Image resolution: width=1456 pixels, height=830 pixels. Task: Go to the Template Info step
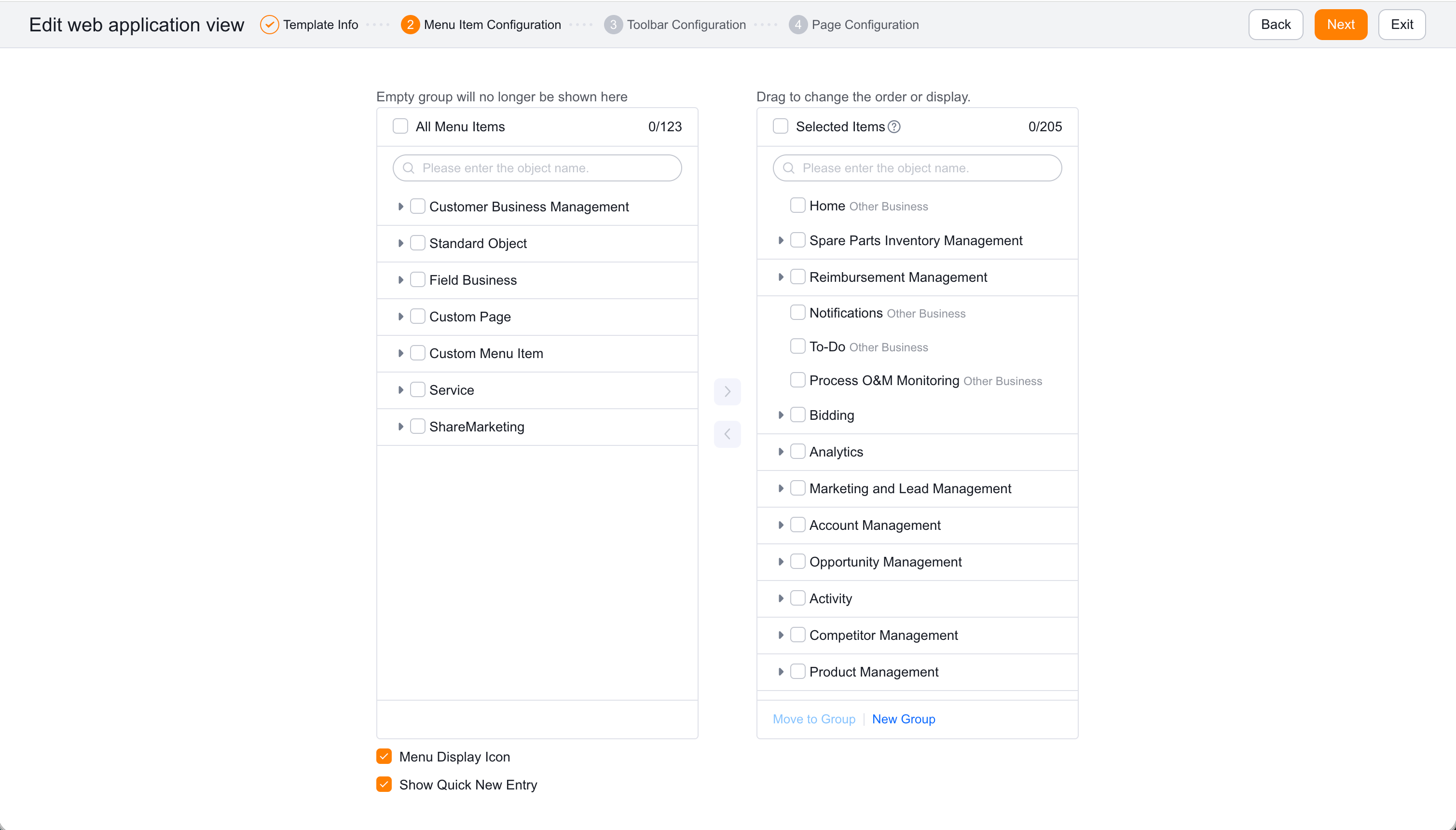(320, 25)
